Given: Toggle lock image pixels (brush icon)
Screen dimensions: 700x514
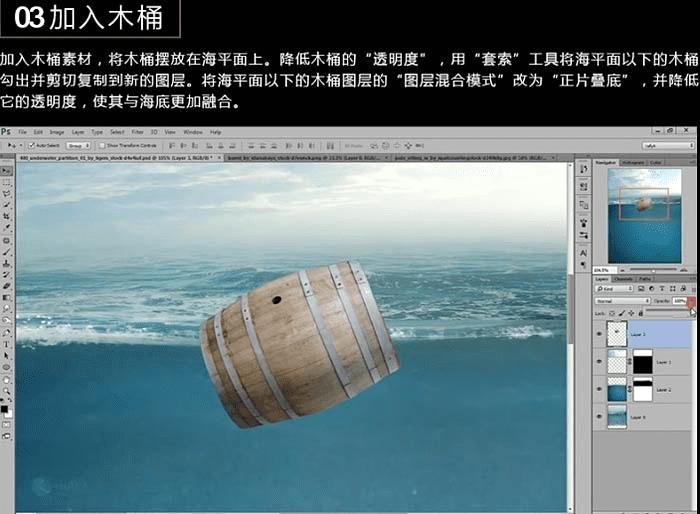Looking at the screenshot, I should click(x=622, y=313).
